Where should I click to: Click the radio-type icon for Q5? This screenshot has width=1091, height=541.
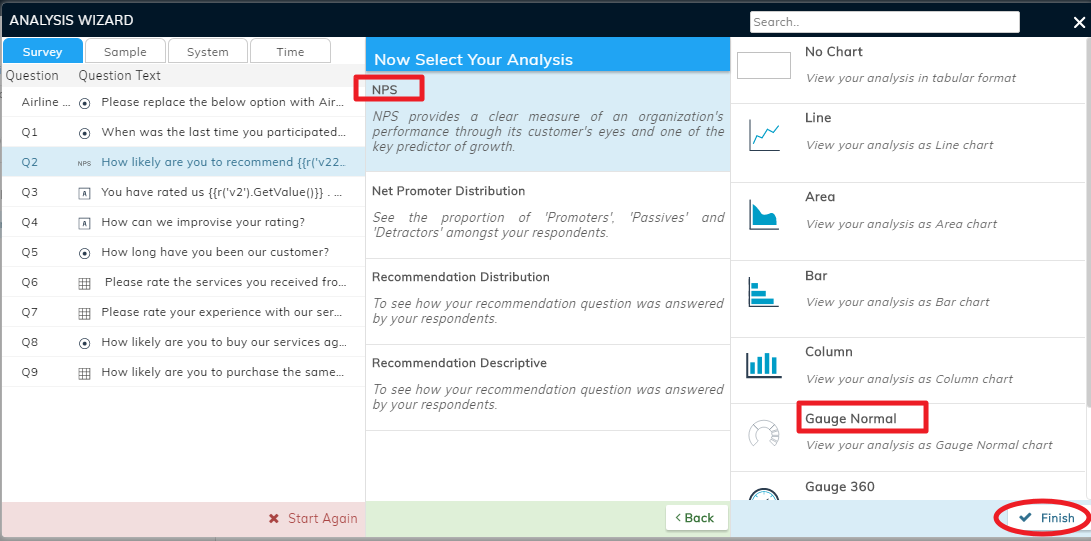(84, 252)
